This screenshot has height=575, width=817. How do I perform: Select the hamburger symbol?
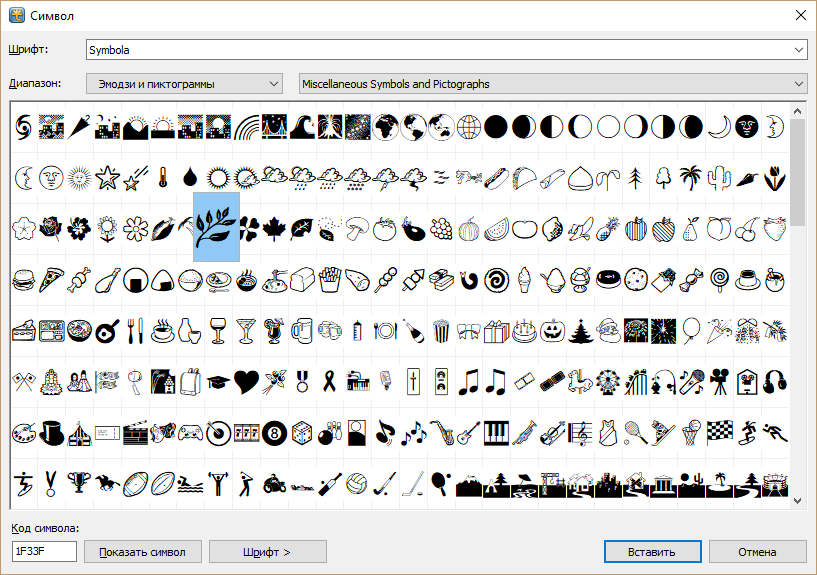click(24, 280)
